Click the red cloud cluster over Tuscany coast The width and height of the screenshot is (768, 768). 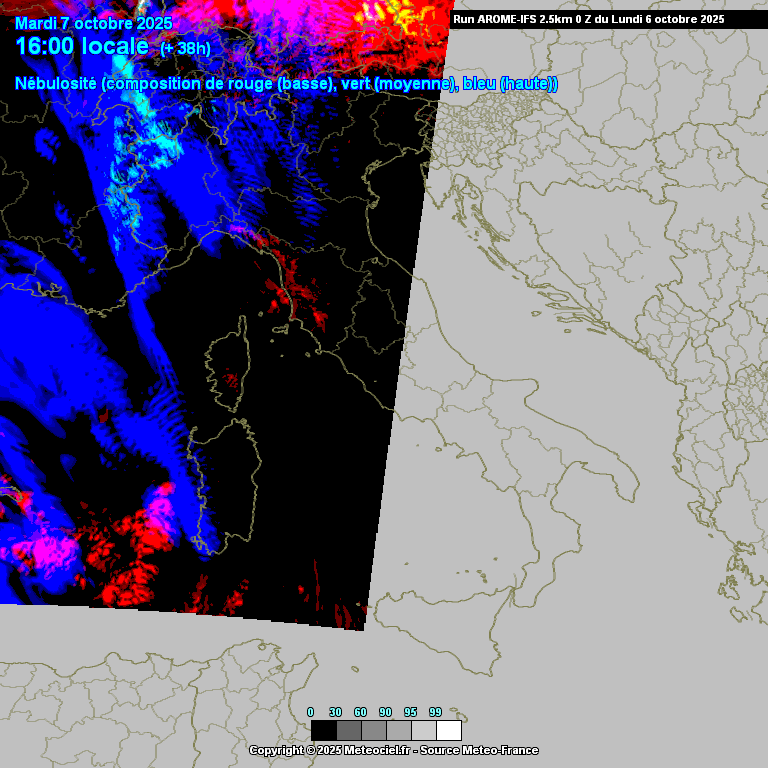[x=290, y=290]
